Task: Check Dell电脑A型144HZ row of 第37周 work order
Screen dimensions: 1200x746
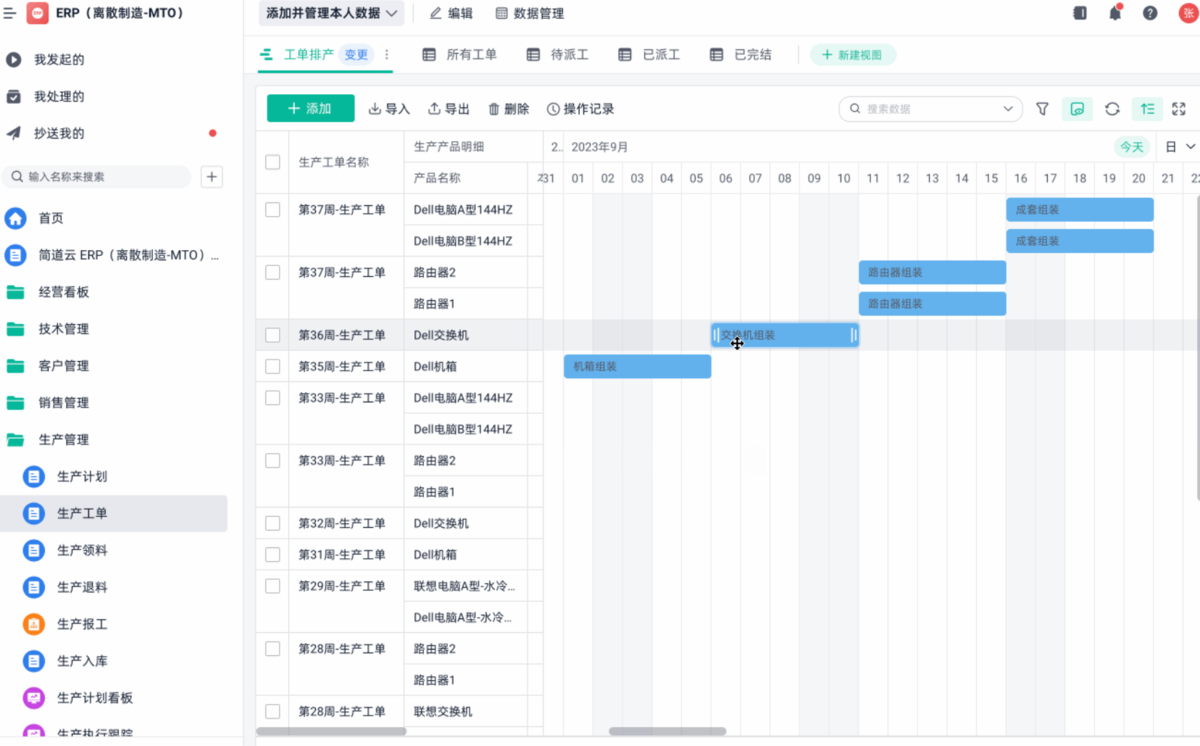Action: pos(273,210)
